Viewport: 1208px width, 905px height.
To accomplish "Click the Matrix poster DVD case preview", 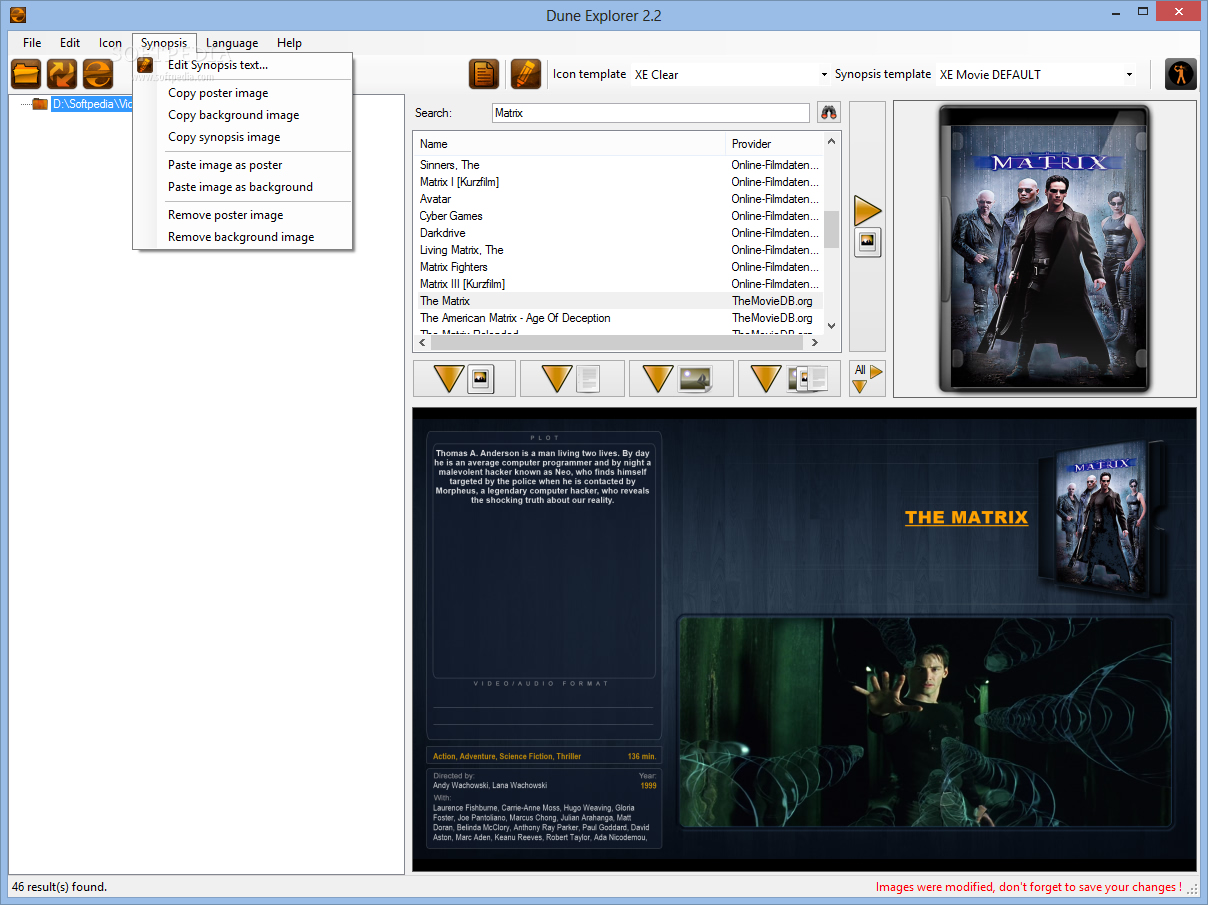I will 1044,247.
